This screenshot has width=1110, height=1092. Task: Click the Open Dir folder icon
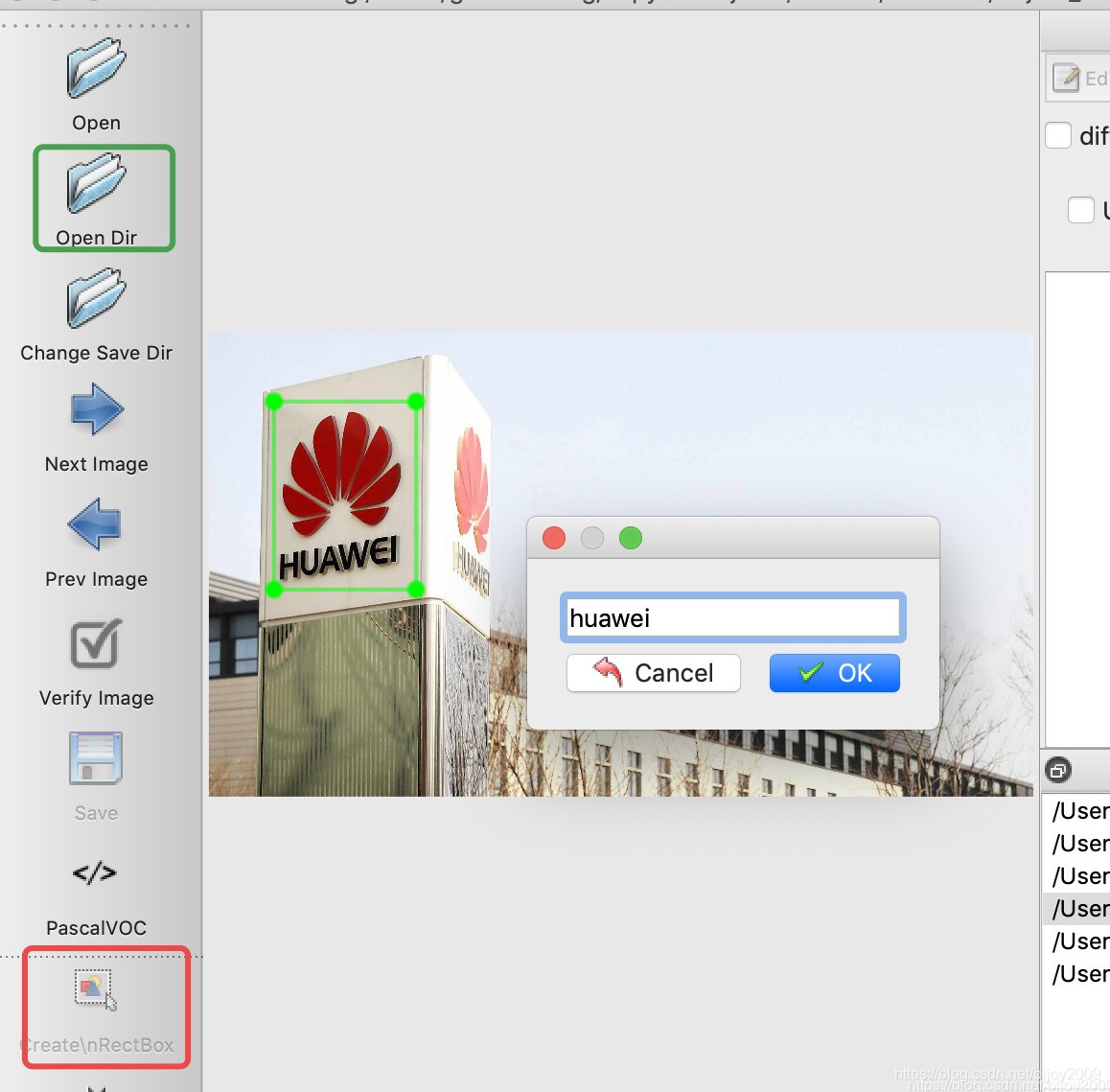point(96,183)
